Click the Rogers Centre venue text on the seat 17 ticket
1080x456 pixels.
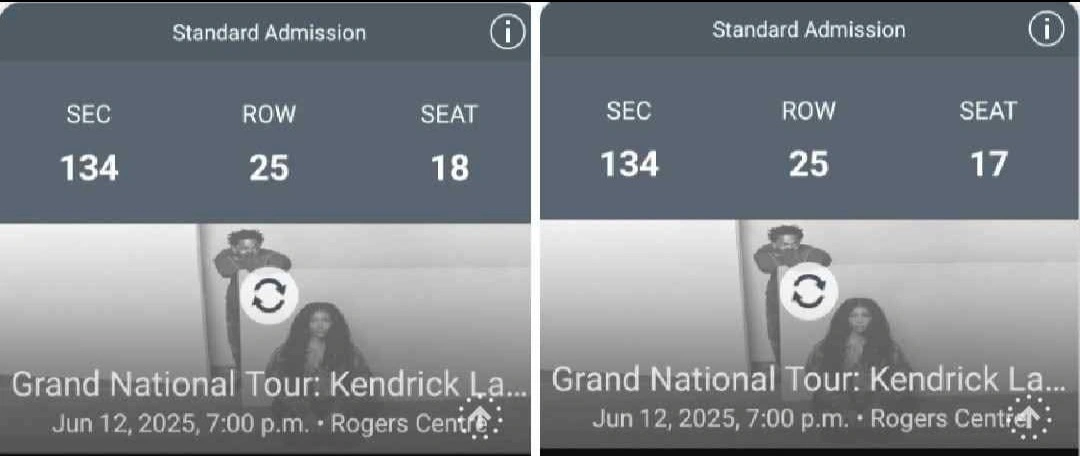click(946, 418)
